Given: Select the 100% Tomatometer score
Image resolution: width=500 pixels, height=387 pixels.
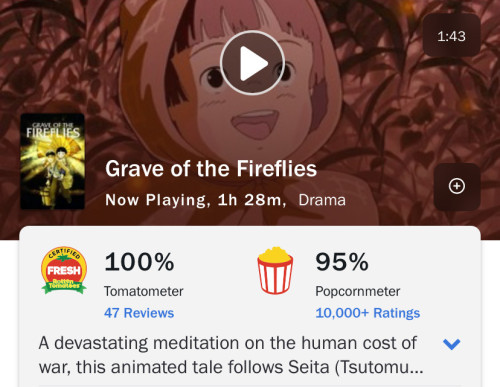Looking at the screenshot, I should (139, 262).
